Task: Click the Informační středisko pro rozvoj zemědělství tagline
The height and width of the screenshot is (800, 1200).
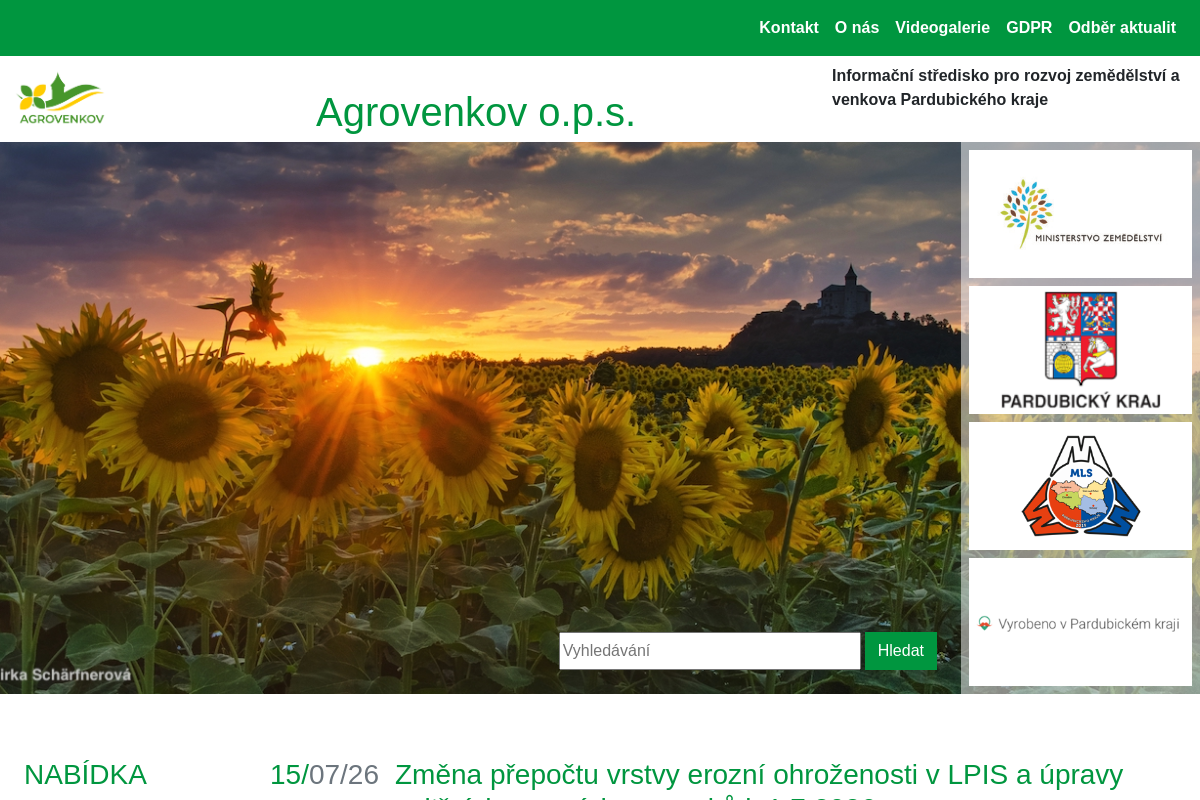Action: point(1006,88)
